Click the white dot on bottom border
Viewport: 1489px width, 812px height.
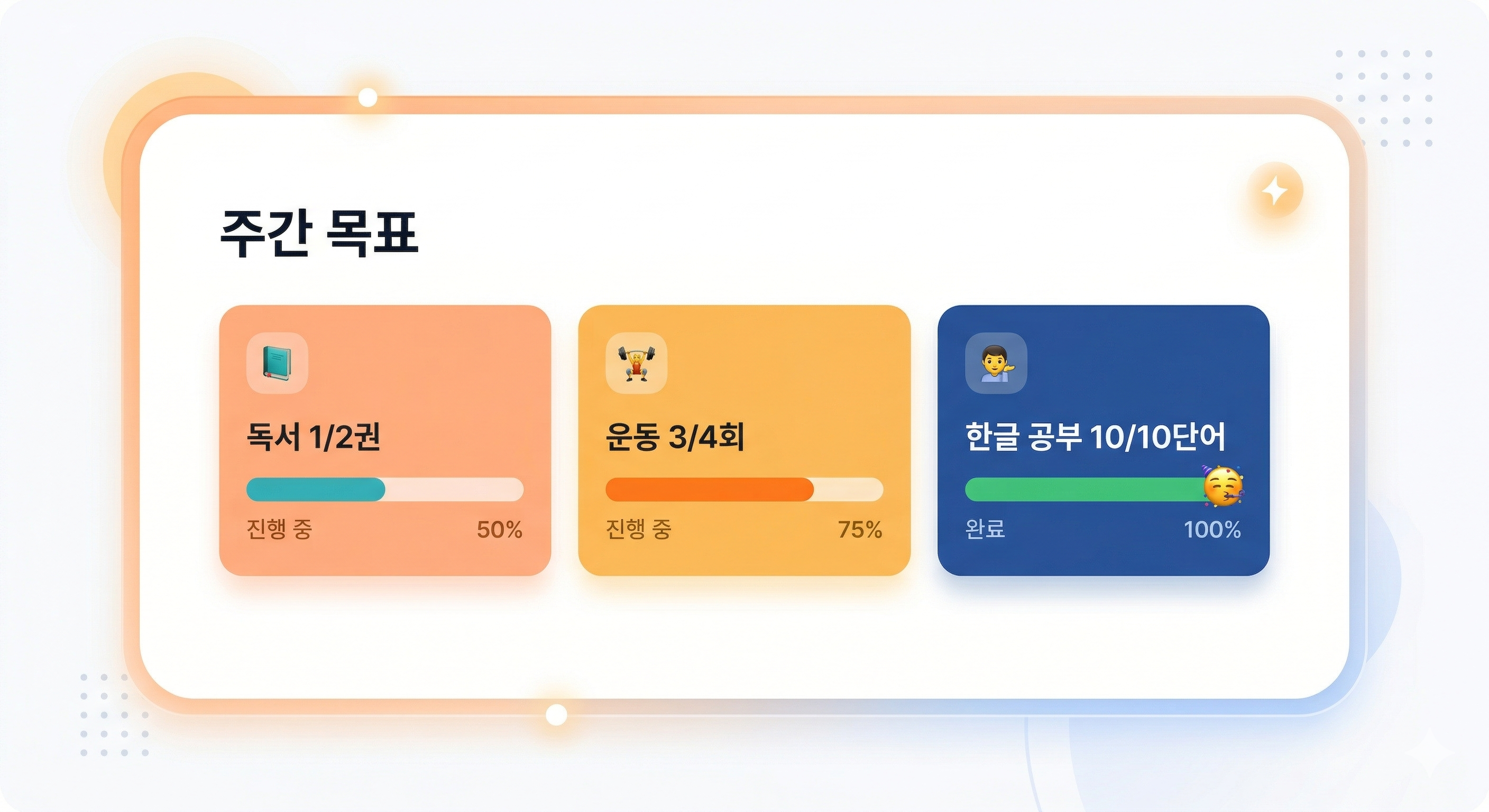(x=556, y=715)
